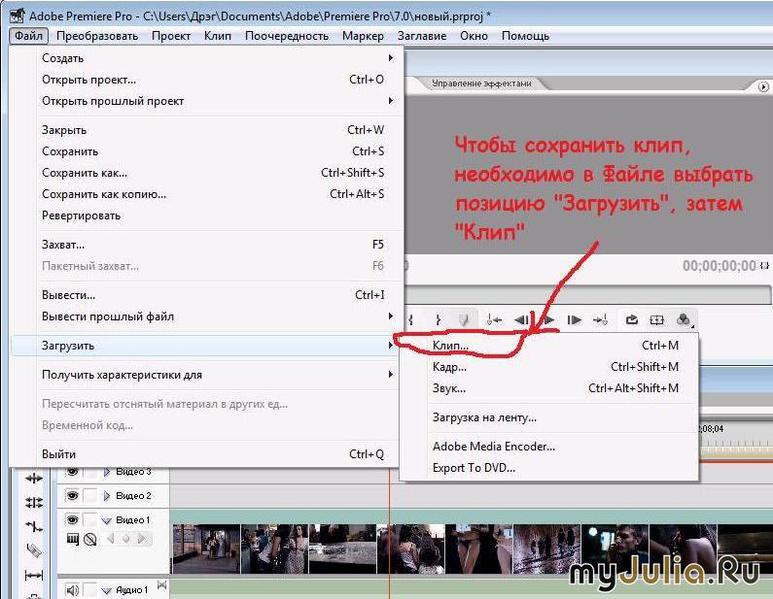Click the Safe Margins icon
The image size is (773, 599).
click(x=657, y=320)
